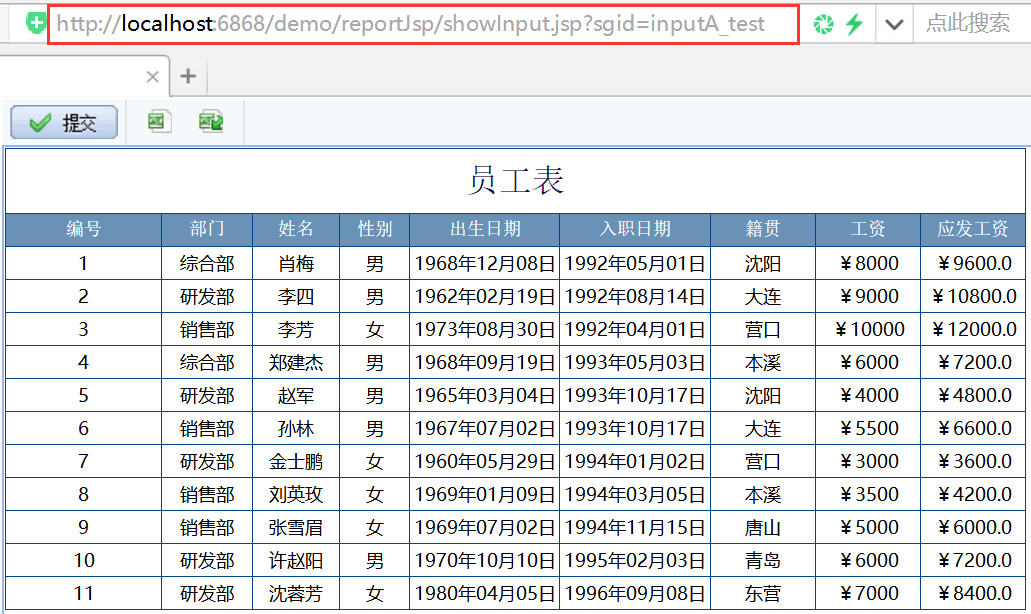Click the 点此搜索 search field

[x=968, y=23]
